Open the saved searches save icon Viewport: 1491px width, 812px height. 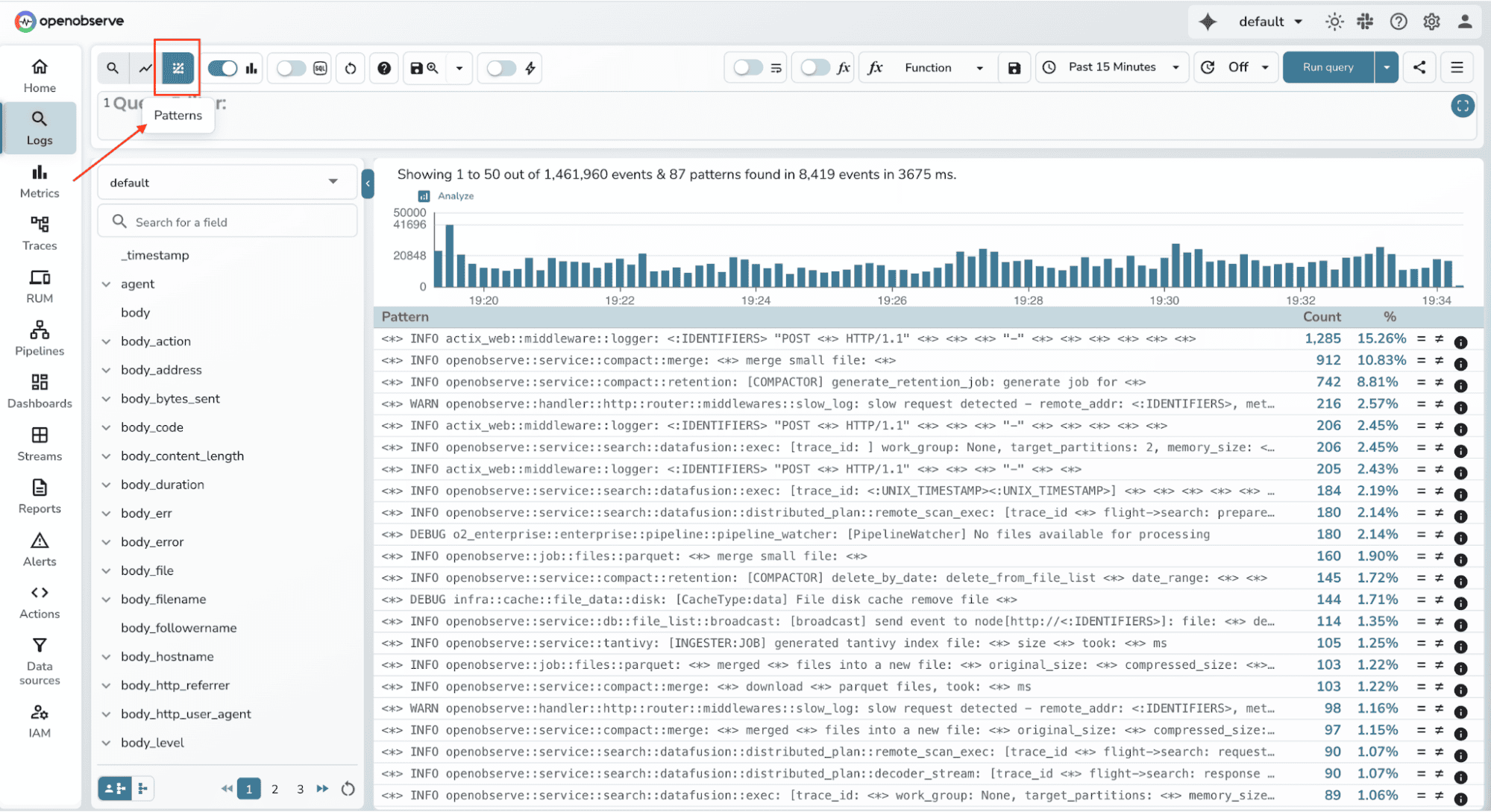tap(418, 68)
